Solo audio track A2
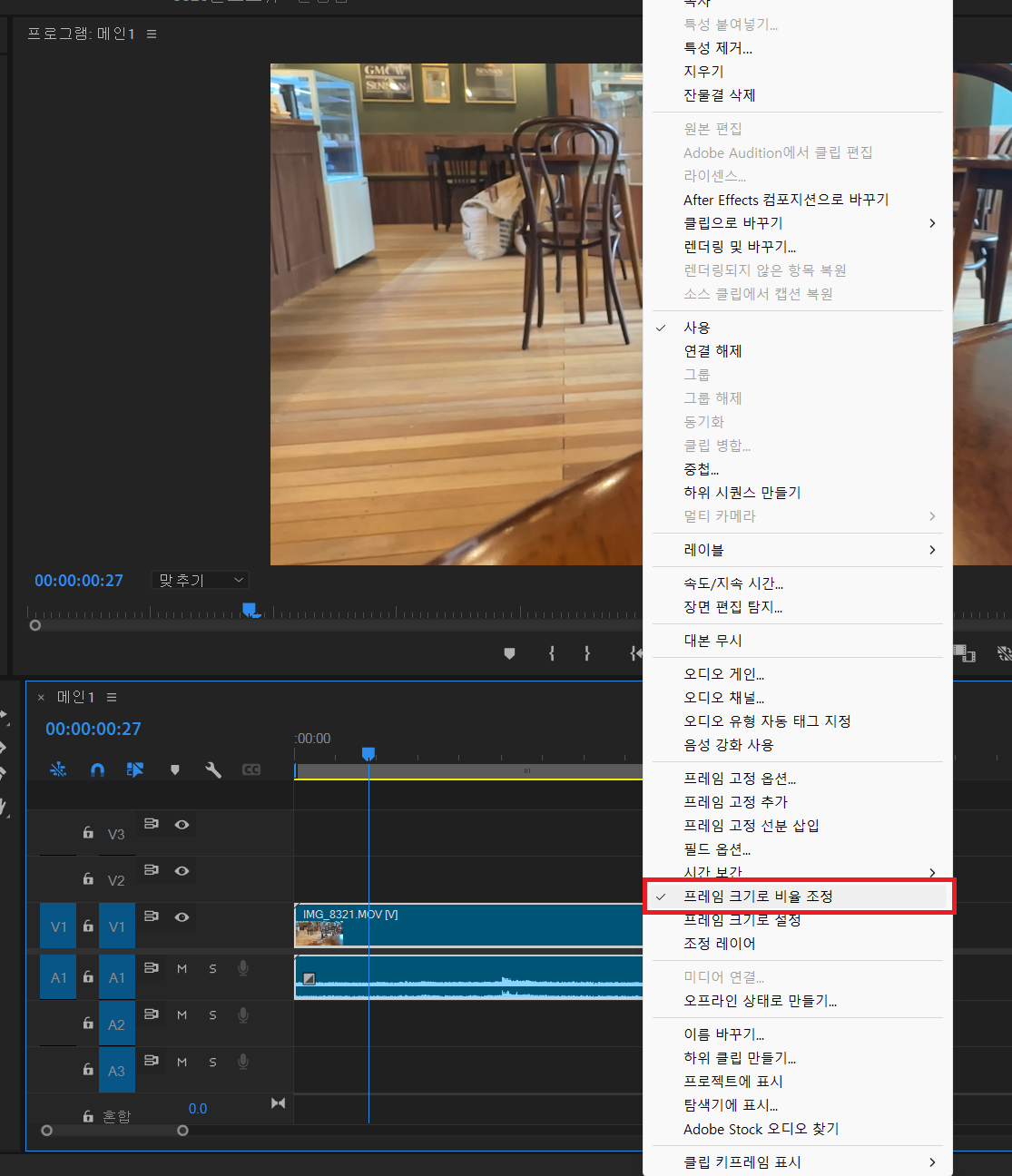Viewport: 1012px width, 1176px height. click(212, 1015)
